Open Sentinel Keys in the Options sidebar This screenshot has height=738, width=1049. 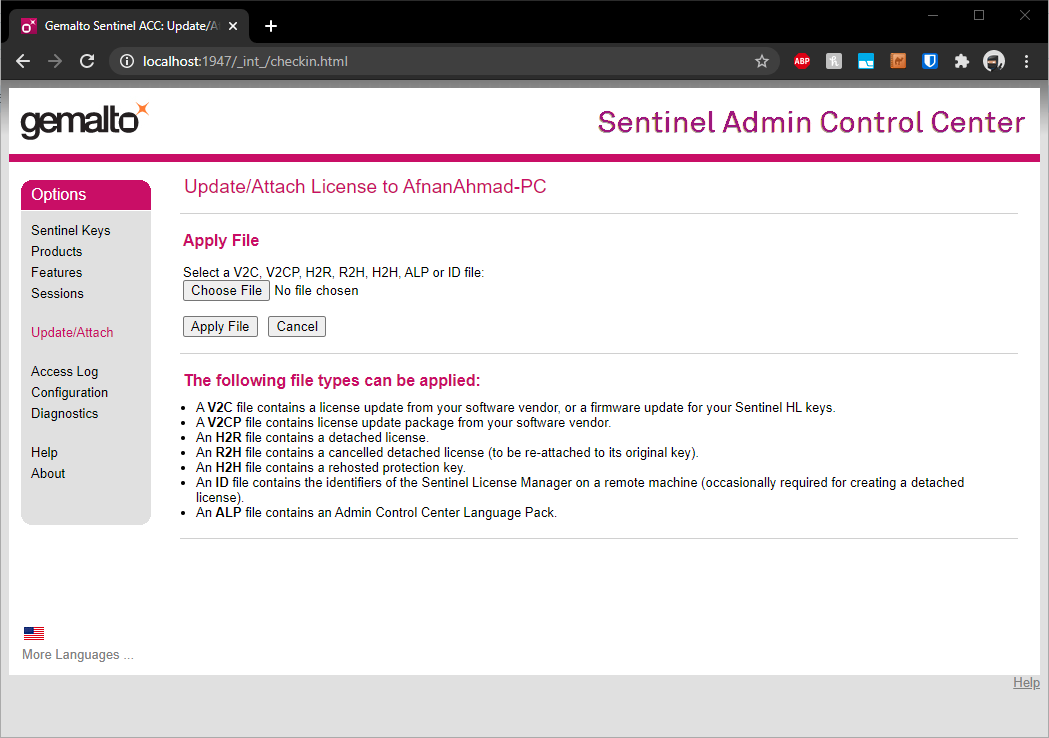(71, 230)
